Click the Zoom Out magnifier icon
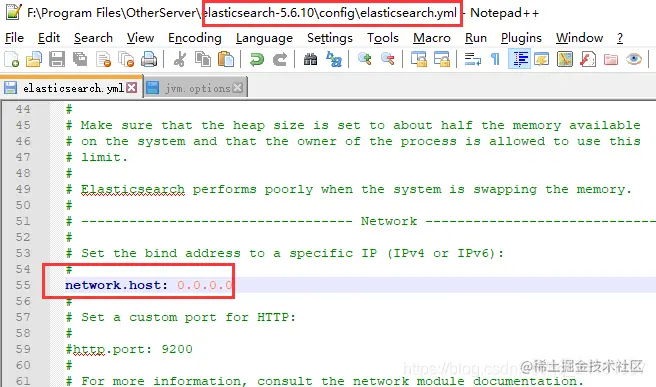656x387 pixels. pyautogui.click(x=388, y=59)
